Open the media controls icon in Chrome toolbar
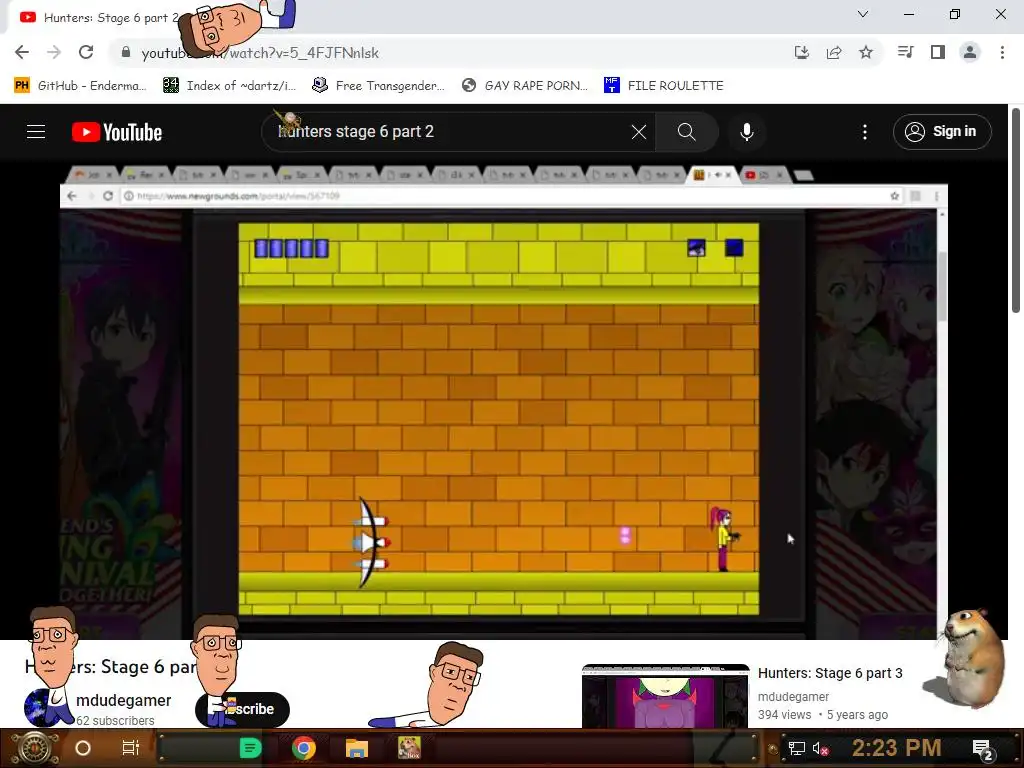Screen dimensions: 1024x768 click(905, 52)
